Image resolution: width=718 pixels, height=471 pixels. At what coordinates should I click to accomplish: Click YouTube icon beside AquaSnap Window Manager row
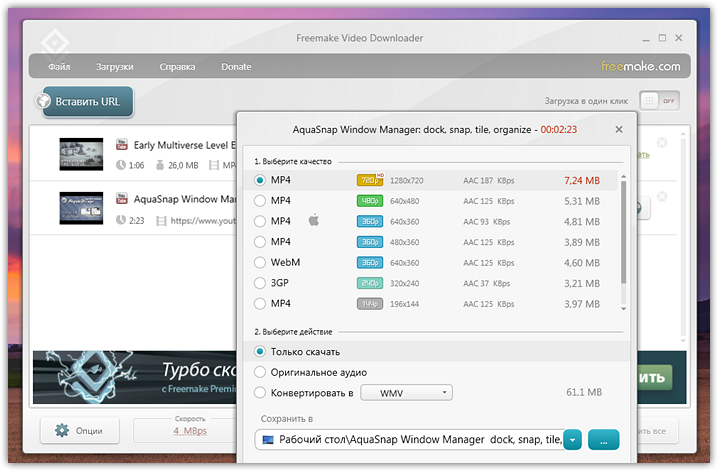click(x=122, y=199)
